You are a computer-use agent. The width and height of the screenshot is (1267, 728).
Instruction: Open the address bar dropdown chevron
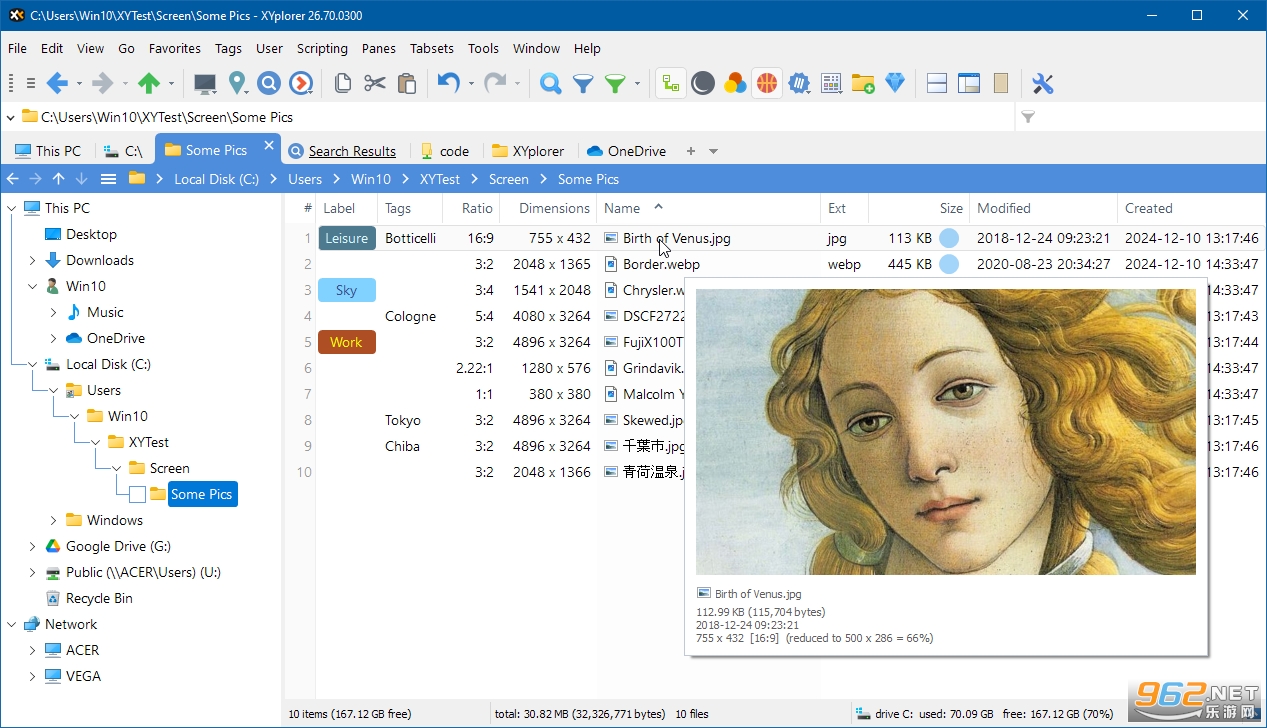10,117
